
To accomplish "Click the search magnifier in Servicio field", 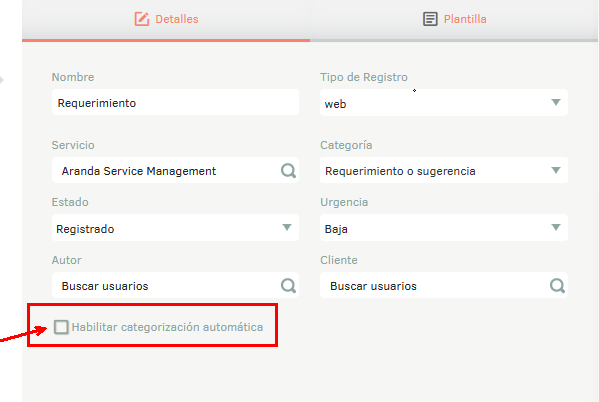I will 288,170.
